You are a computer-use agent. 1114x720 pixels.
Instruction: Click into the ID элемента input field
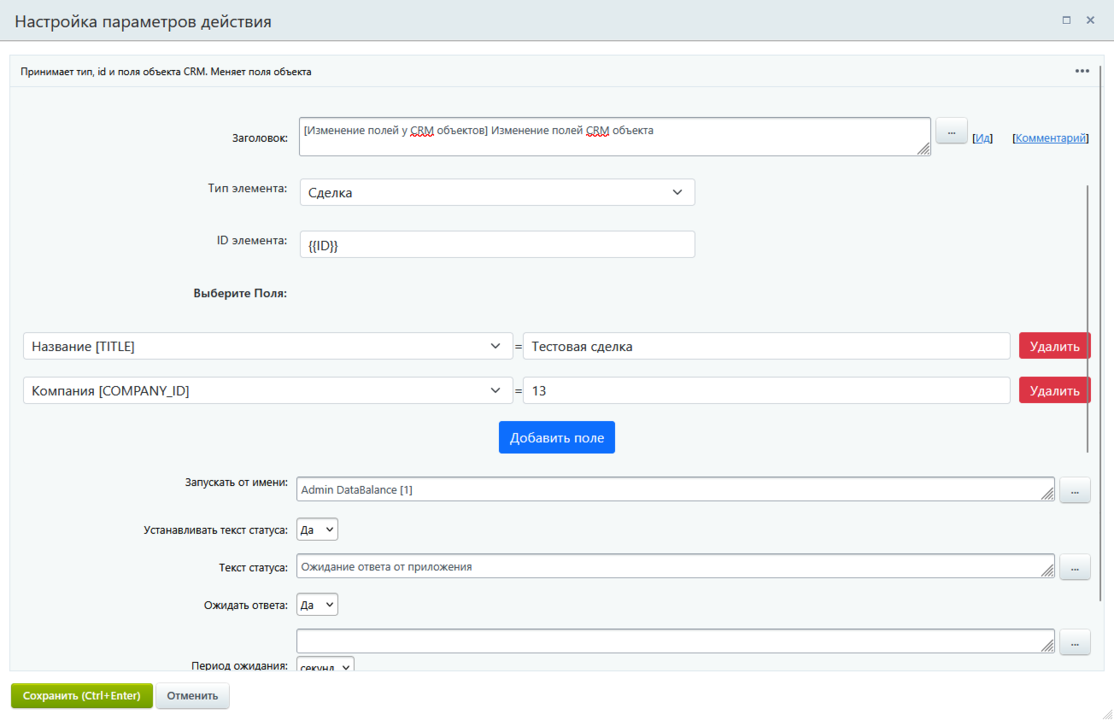coord(497,244)
